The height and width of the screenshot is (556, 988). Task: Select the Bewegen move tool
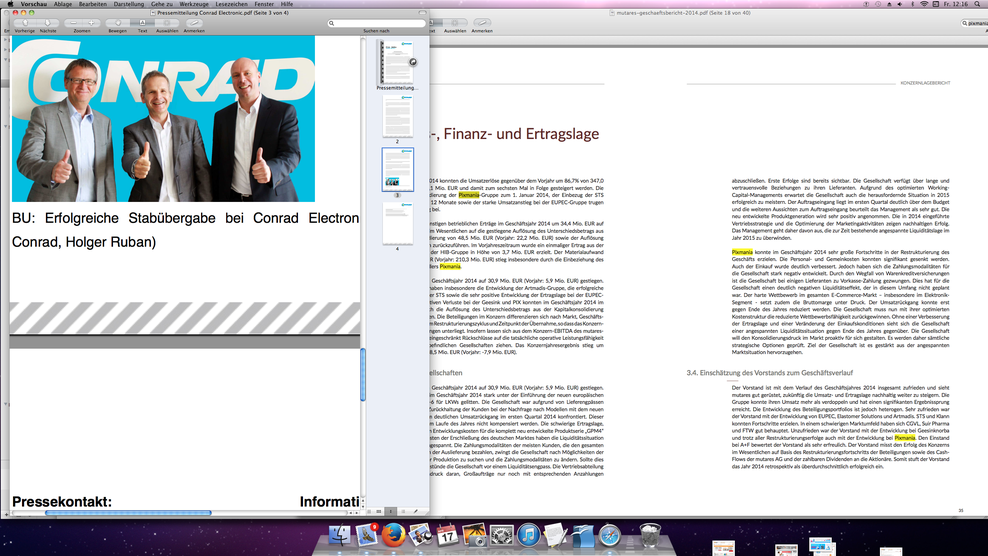pos(117,23)
